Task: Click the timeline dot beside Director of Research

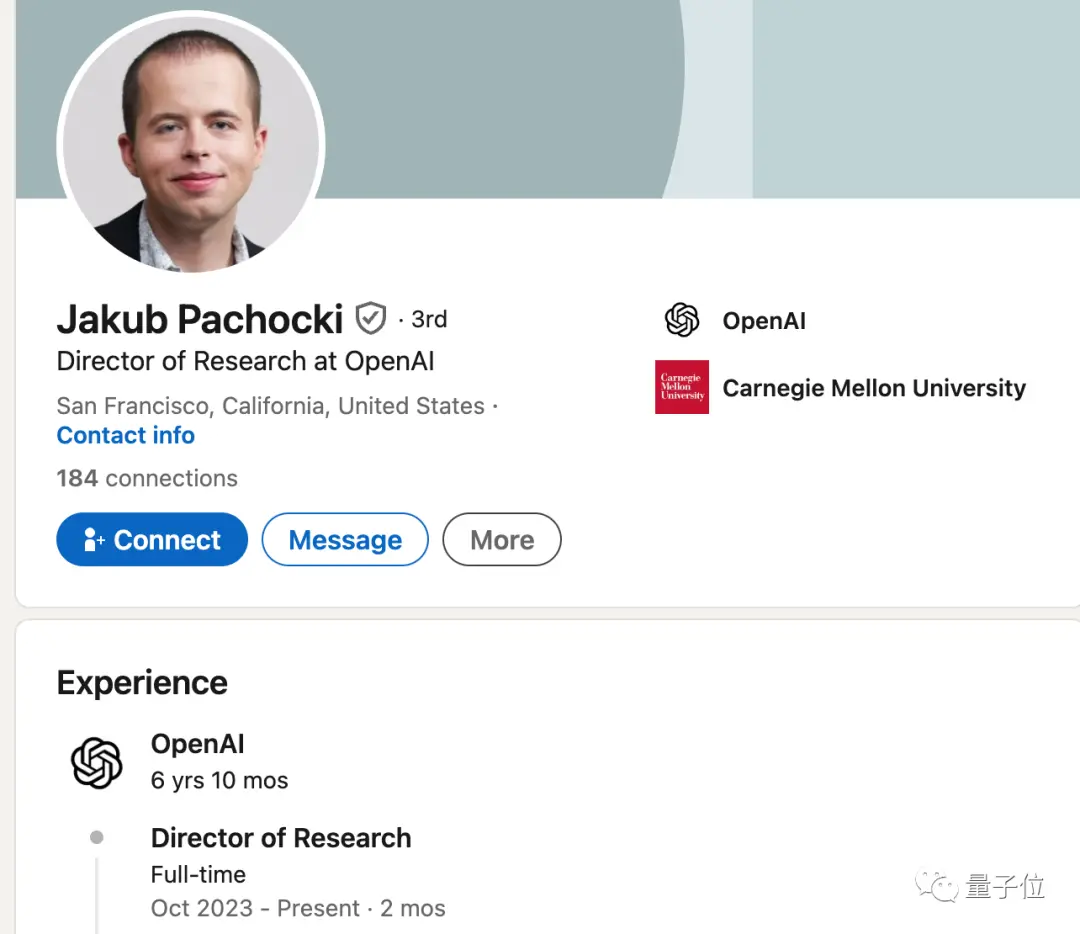Action: click(x=96, y=837)
